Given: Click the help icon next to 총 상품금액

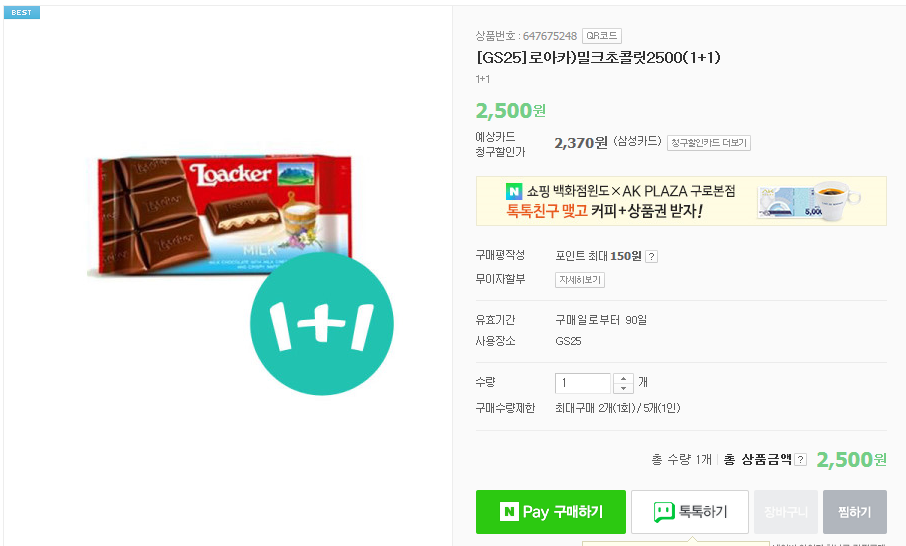Looking at the screenshot, I should pyautogui.click(x=800, y=460).
